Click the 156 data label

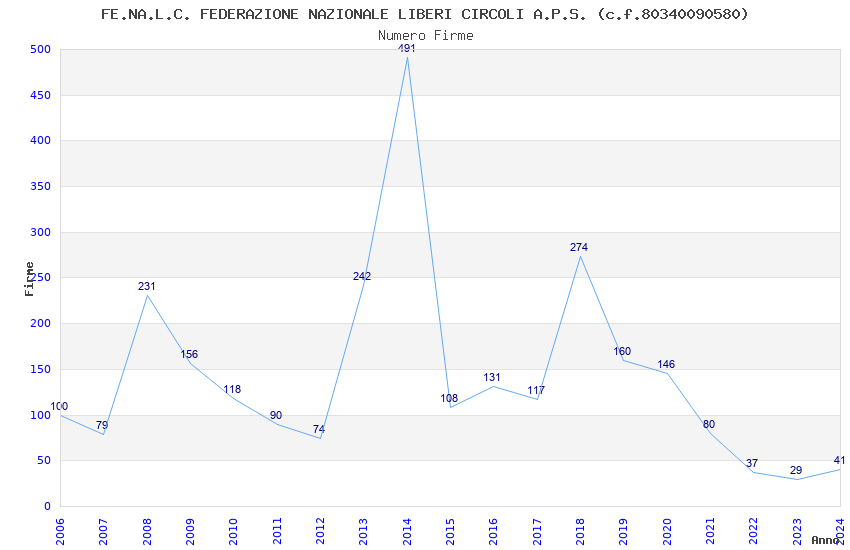tap(189, 354)
